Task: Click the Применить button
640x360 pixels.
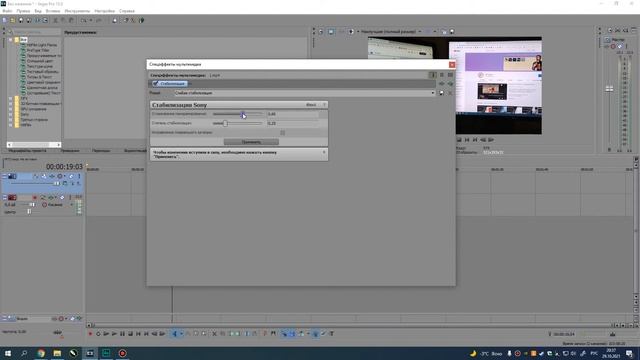Action: [251, 142]
